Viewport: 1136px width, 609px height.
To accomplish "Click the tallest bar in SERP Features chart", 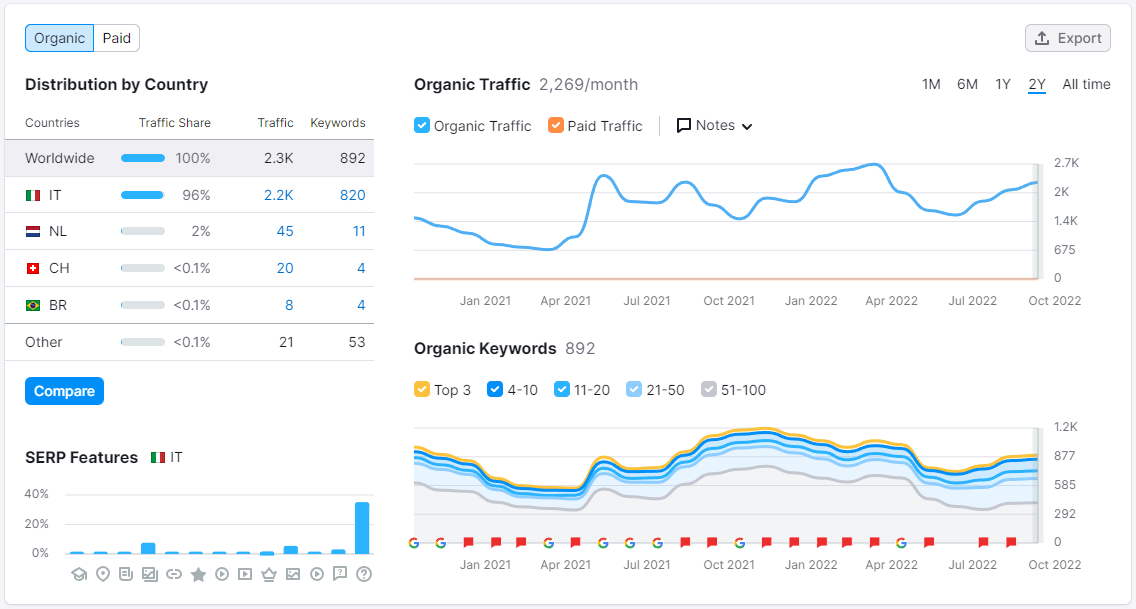I will [362, 528].
